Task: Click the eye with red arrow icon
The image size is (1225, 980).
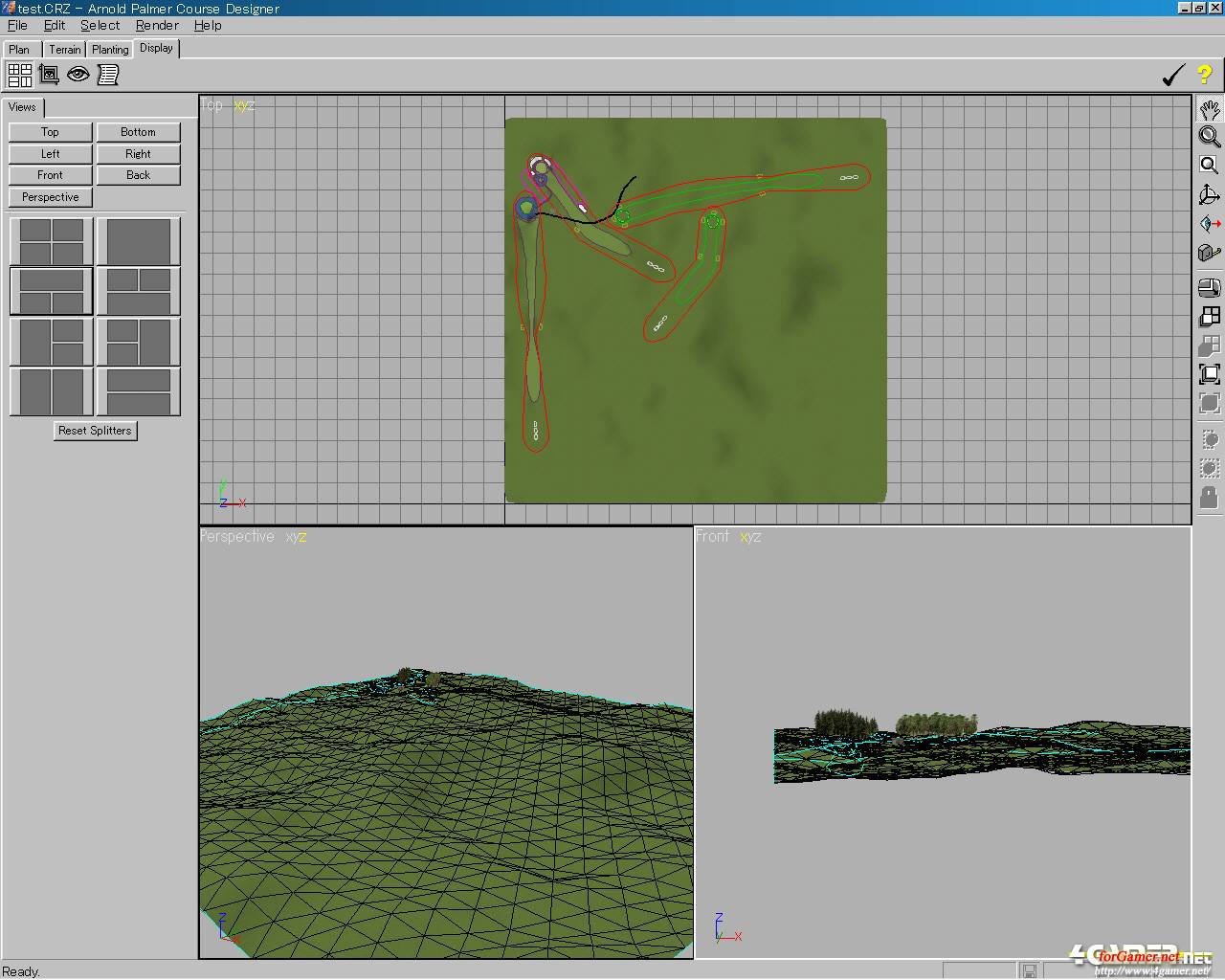Action: [1210, 224]
